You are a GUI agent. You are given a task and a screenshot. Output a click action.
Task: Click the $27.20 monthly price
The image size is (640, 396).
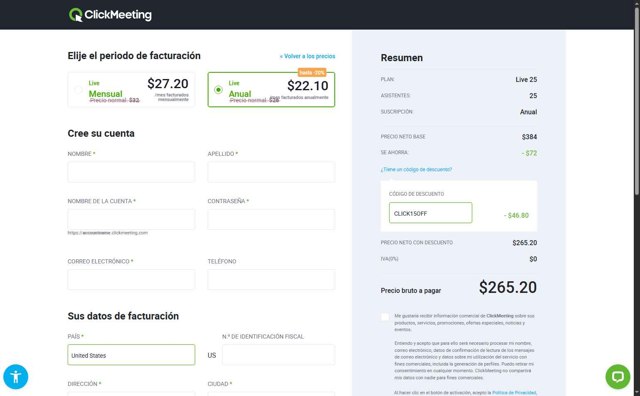(x=168, y=84)
